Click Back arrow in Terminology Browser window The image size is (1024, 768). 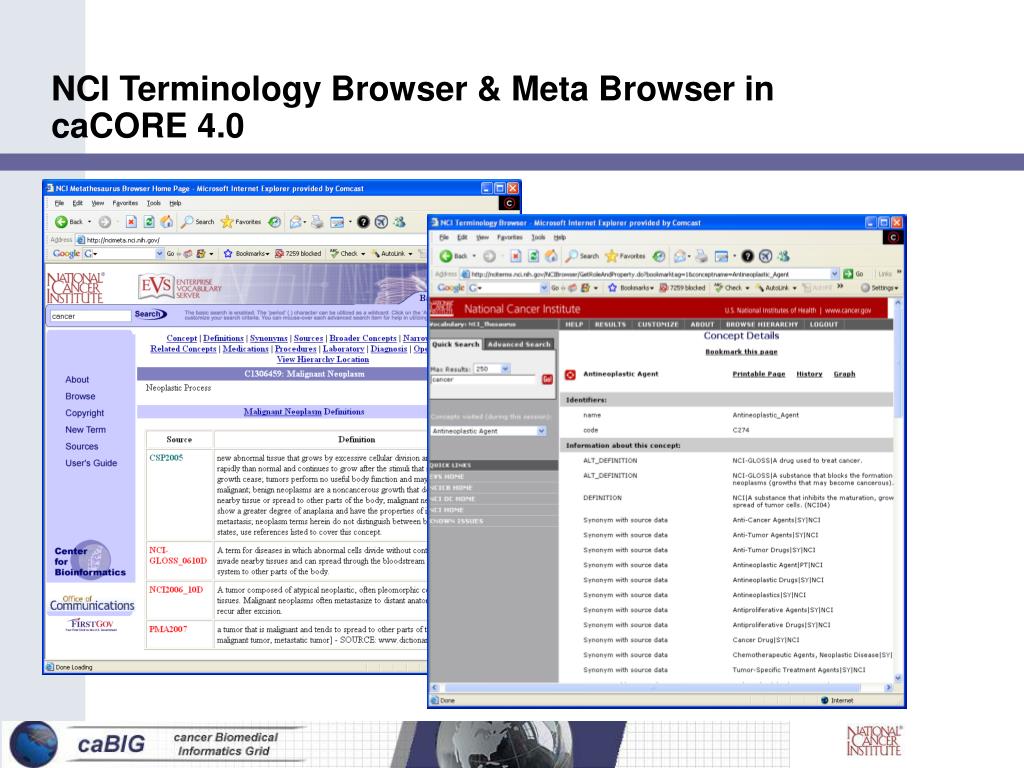pyautogui.click(x=446, y=256)
